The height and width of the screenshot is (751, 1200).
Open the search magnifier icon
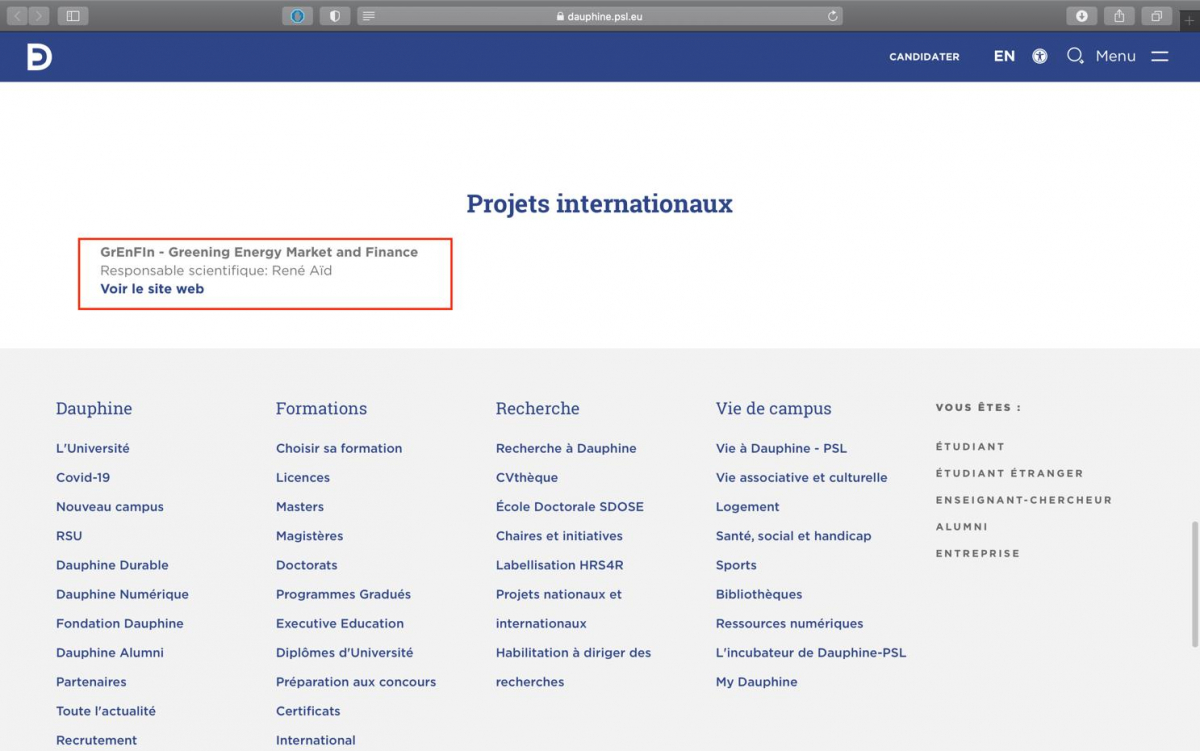pos(1075,56)
